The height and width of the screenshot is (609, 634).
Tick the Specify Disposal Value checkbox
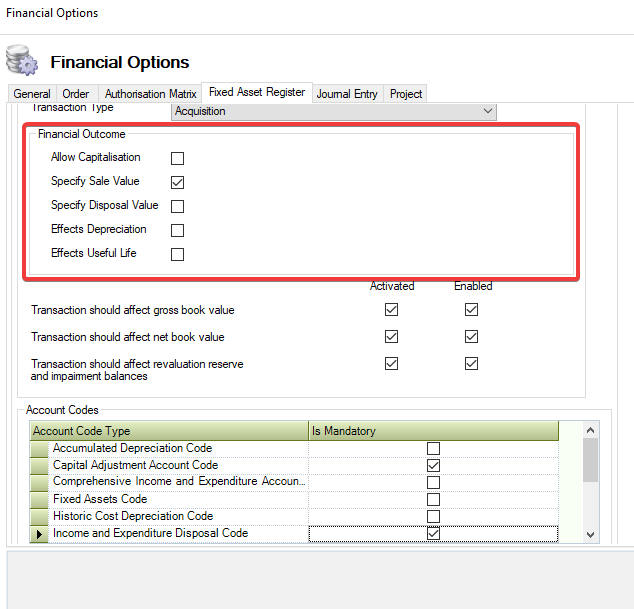[178, 206]
